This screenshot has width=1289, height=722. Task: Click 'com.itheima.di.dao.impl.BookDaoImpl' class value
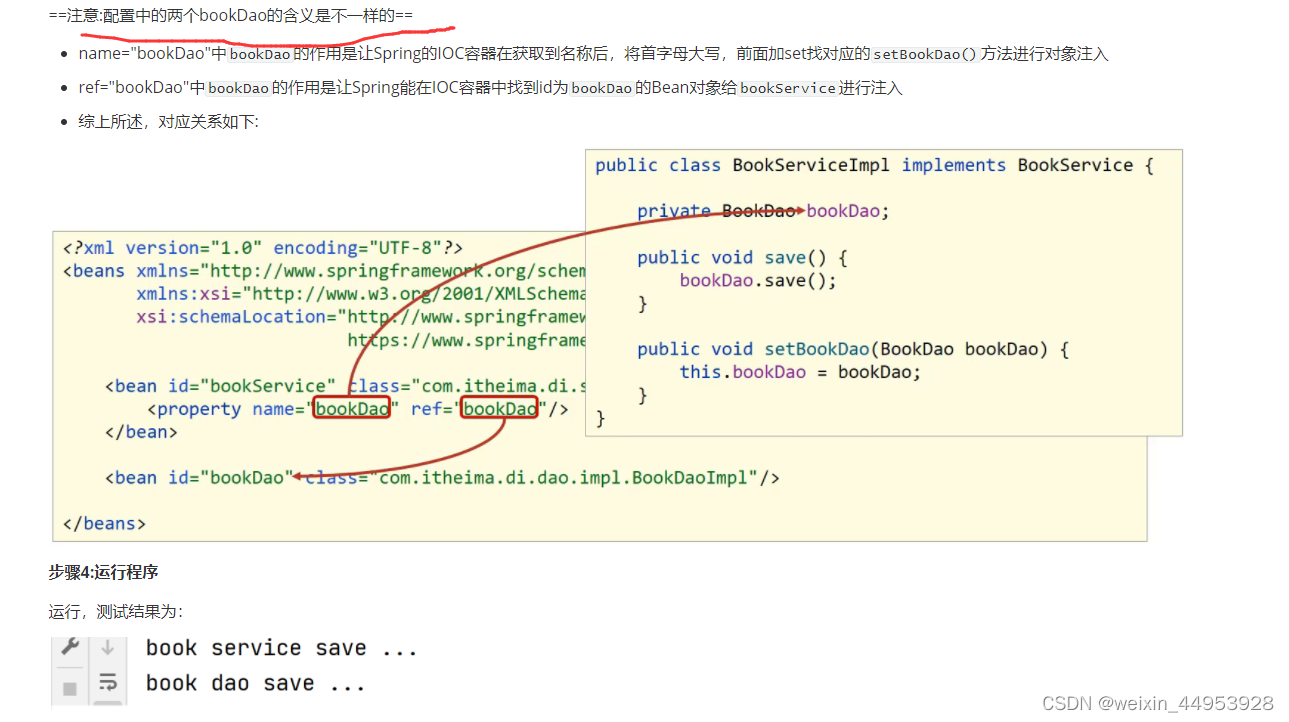pos(563,478)
